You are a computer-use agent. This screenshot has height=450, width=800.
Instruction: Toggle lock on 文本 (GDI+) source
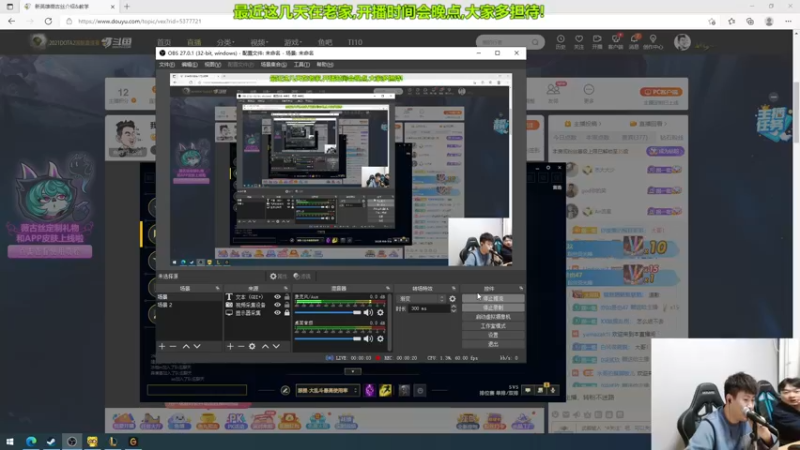(x=287, y=296)
